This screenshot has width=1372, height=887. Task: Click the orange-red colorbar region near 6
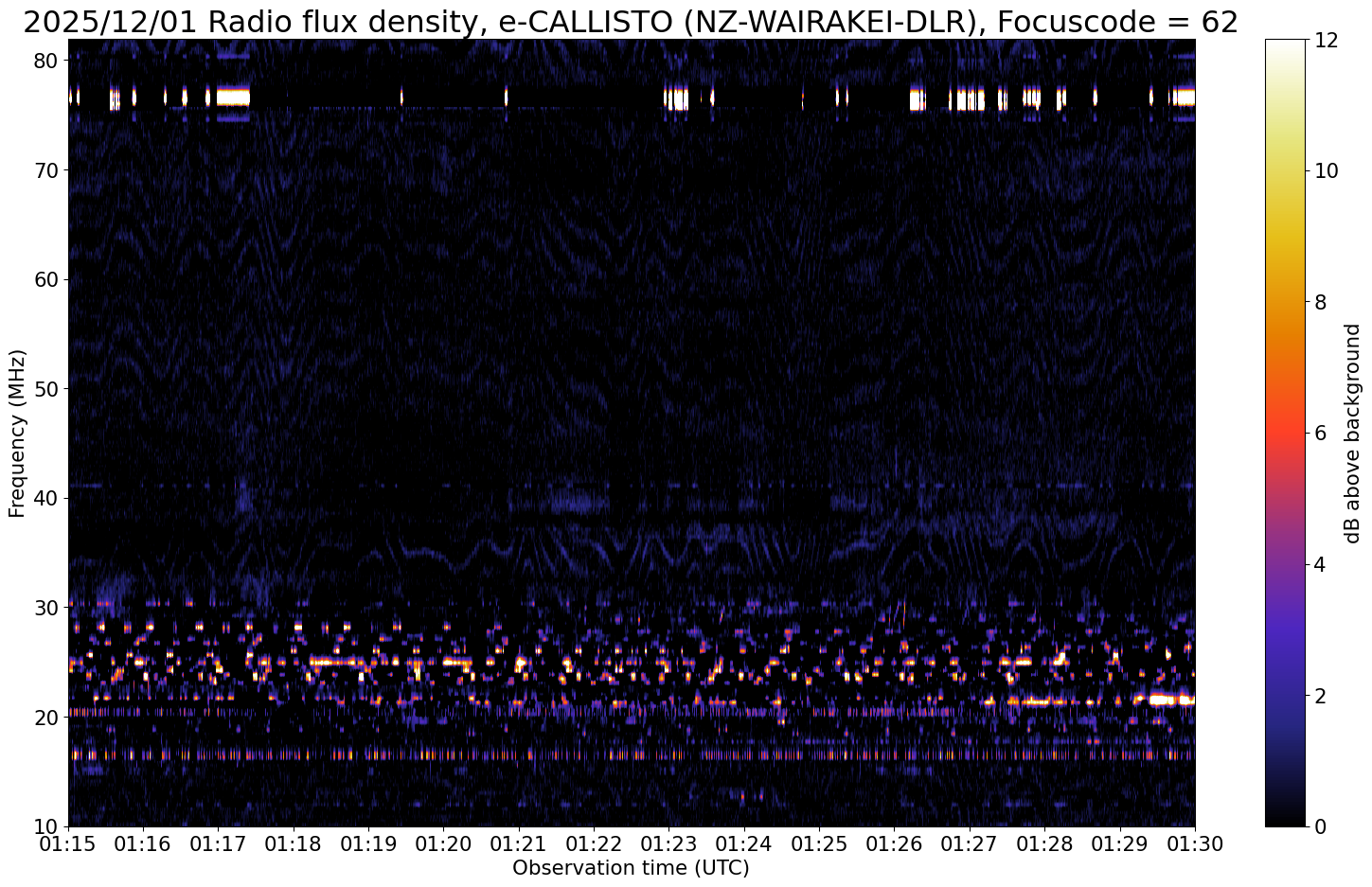pos(1284,433)
